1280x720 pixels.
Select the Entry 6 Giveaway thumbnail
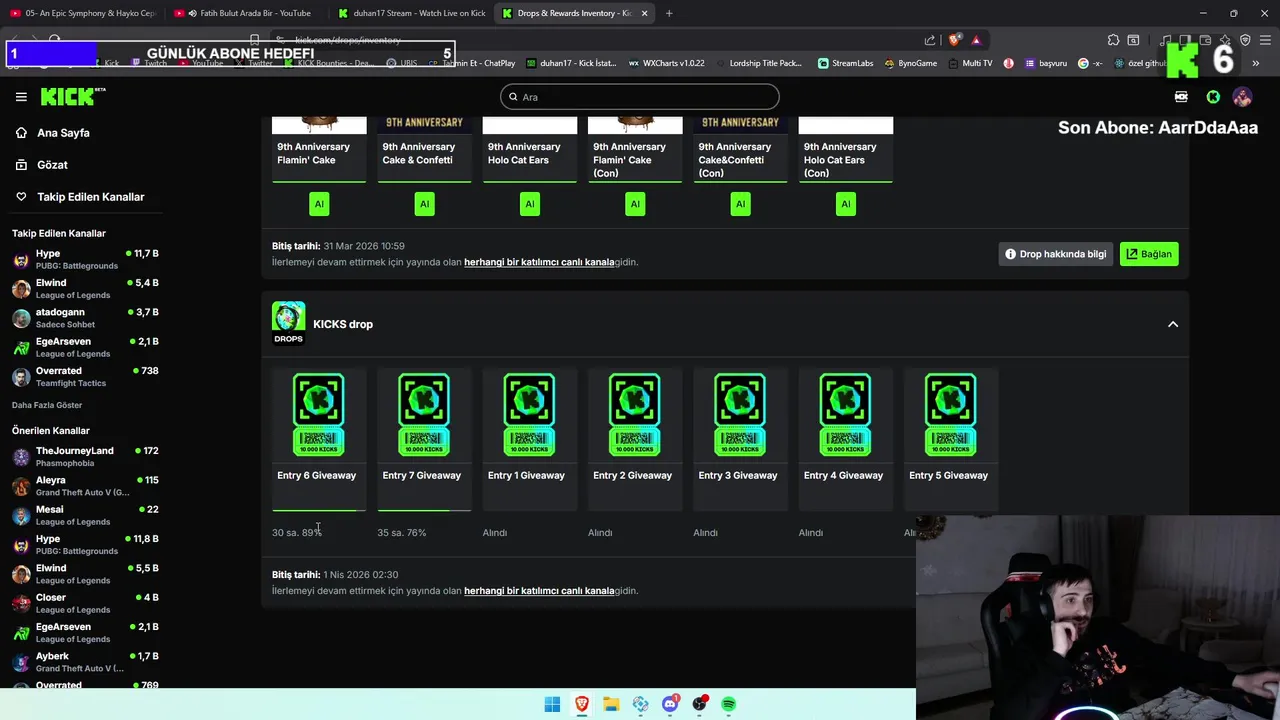319,414
